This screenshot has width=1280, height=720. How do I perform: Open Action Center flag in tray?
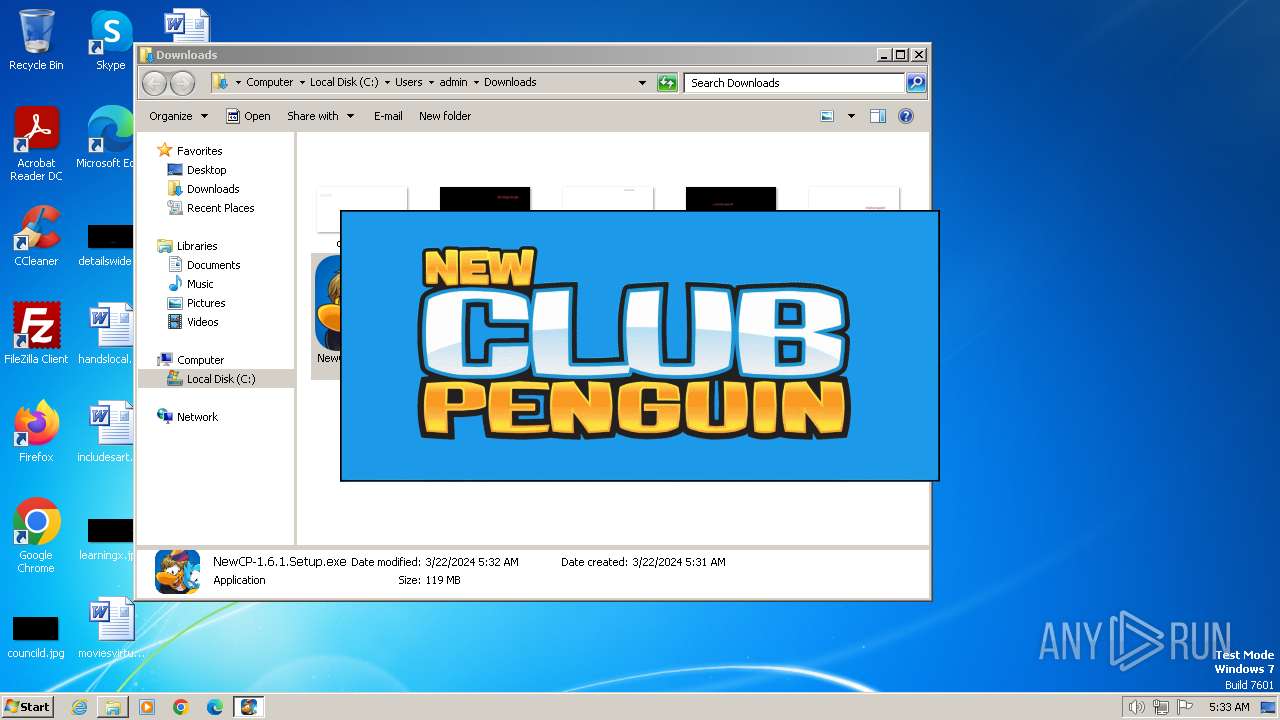(x=1186, y=707)
